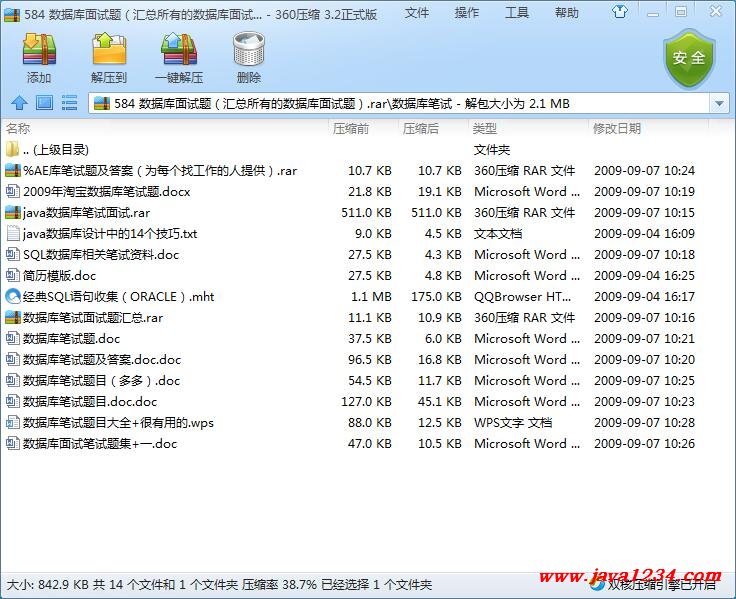Open the 文件 menu
Image resolution: width=736 pixels, height=599 pixels.
tap(417, 13)
